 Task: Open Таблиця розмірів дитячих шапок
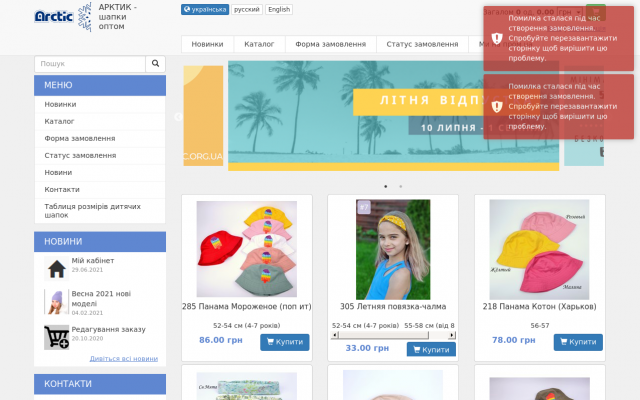[x=100, y=211]
